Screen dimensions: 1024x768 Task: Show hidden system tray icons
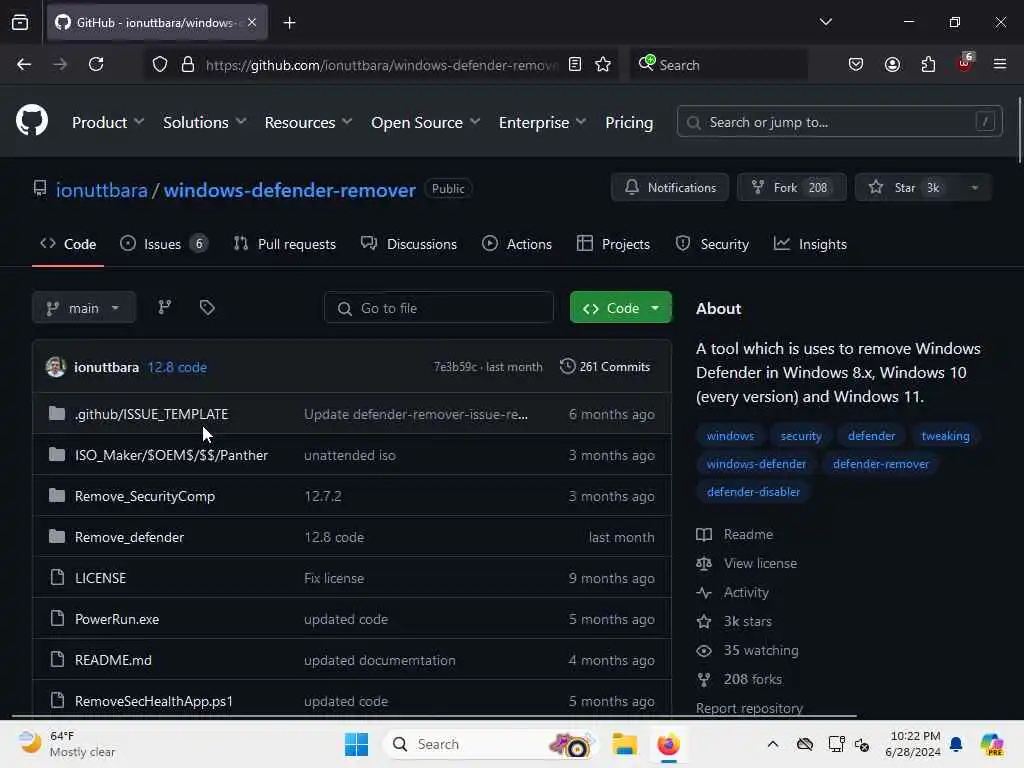pyautogui.click(x=773, y=744)
